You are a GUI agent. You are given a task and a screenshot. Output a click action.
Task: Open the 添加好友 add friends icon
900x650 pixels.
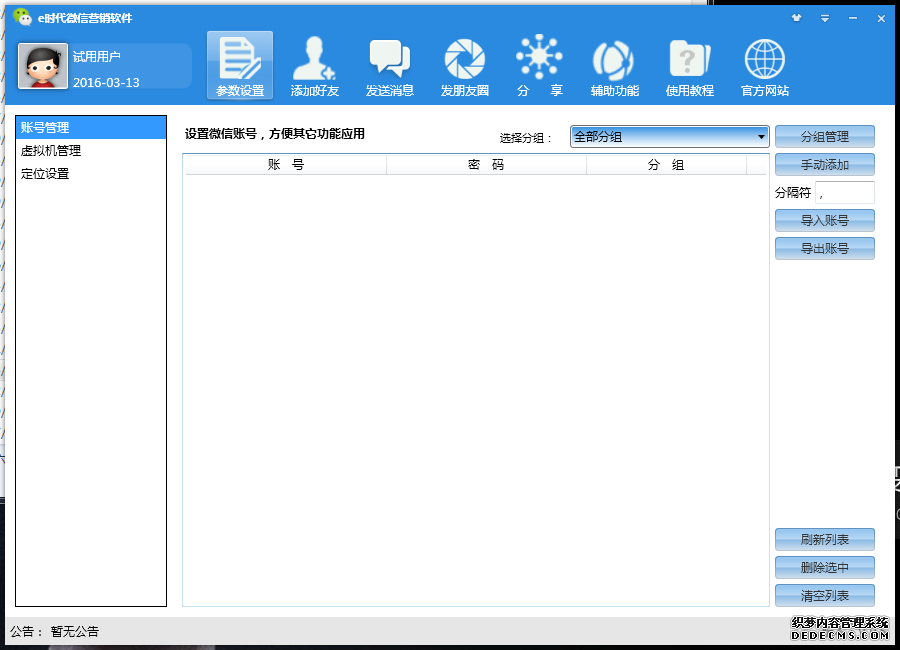coord(315,65)
